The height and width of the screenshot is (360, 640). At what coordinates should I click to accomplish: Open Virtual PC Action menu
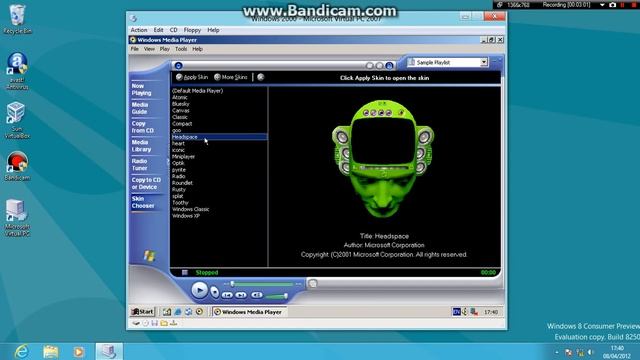(x=139, y=30)
